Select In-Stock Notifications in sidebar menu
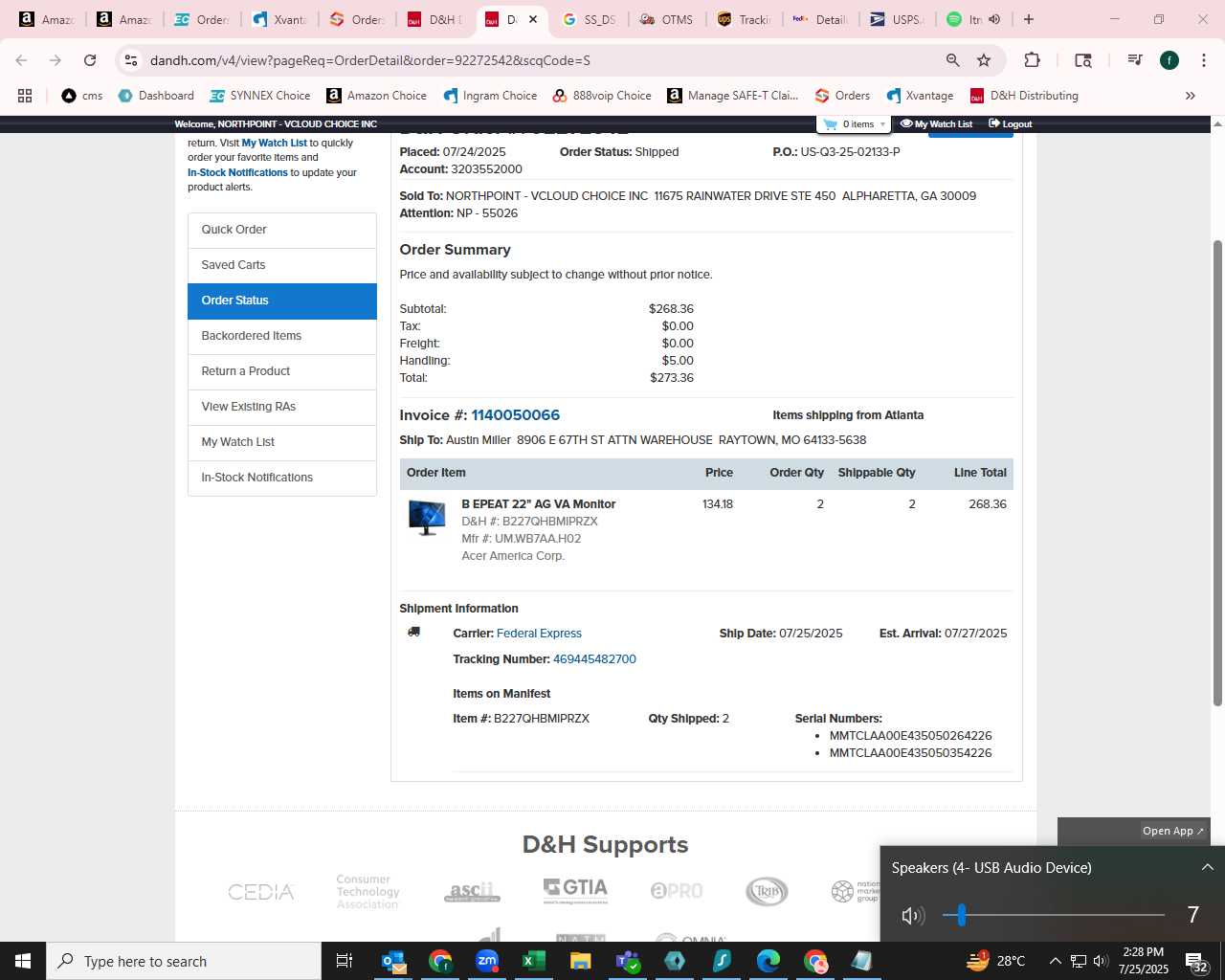 (x=282, y=478)
